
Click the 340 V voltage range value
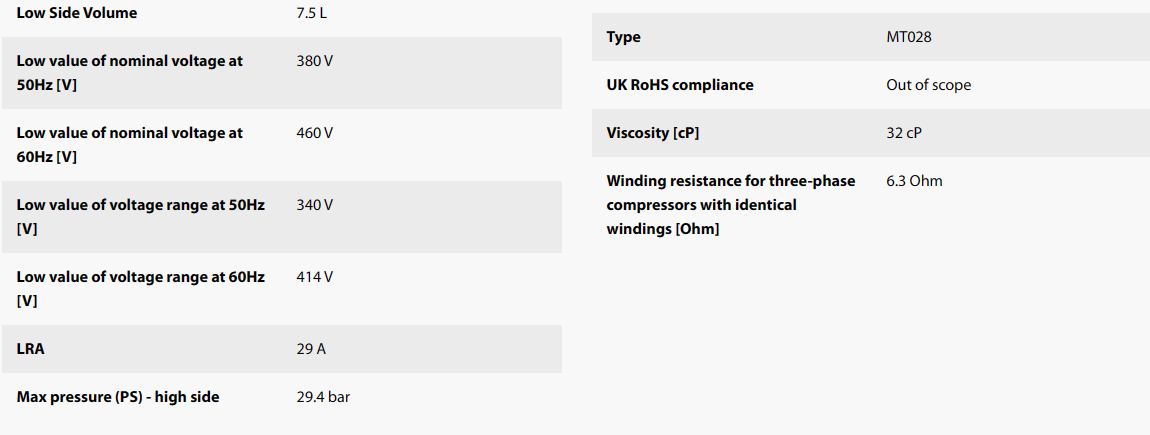(x=315, y=205)
